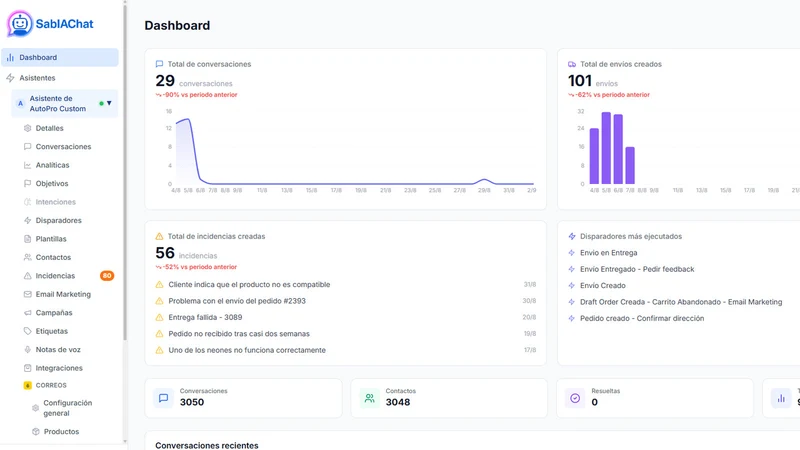Click the trigger 'Envío Entregado - Pedir feedback'
Image resolution: width=800 pixels, height=450 pixels.
[x=637, y=269]
